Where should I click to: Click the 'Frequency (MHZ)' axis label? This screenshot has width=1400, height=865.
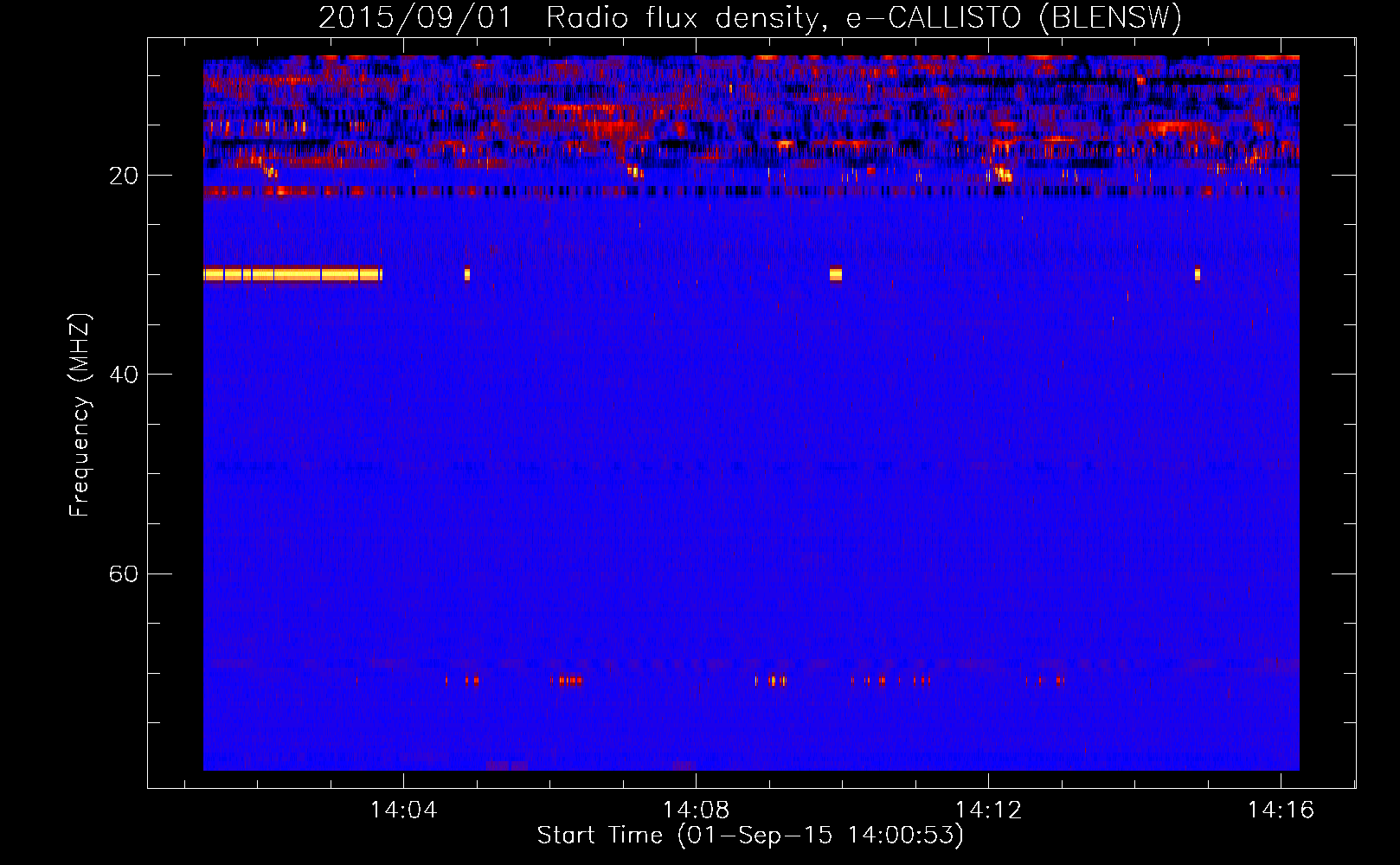click(79, 415)
